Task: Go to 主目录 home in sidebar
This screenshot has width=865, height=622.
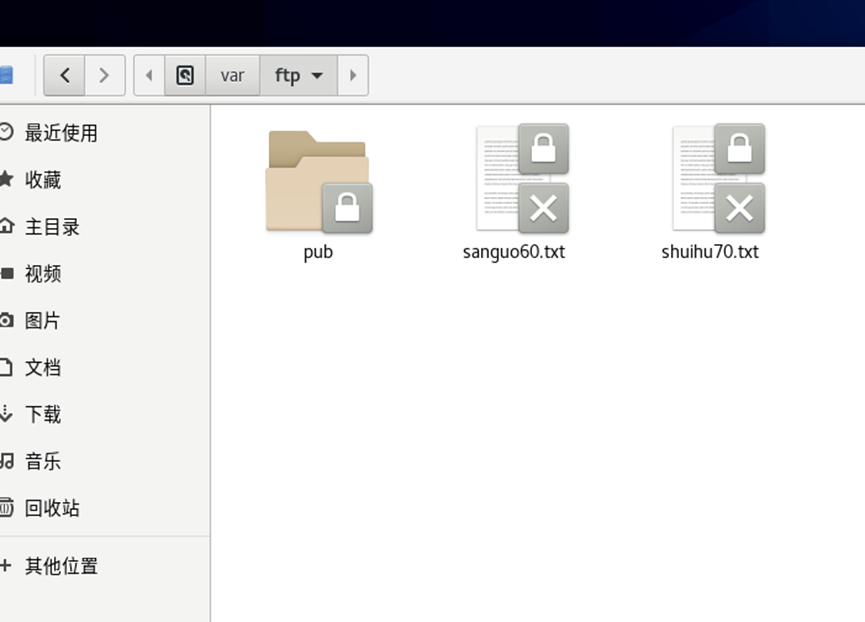Action: [105, 227]
